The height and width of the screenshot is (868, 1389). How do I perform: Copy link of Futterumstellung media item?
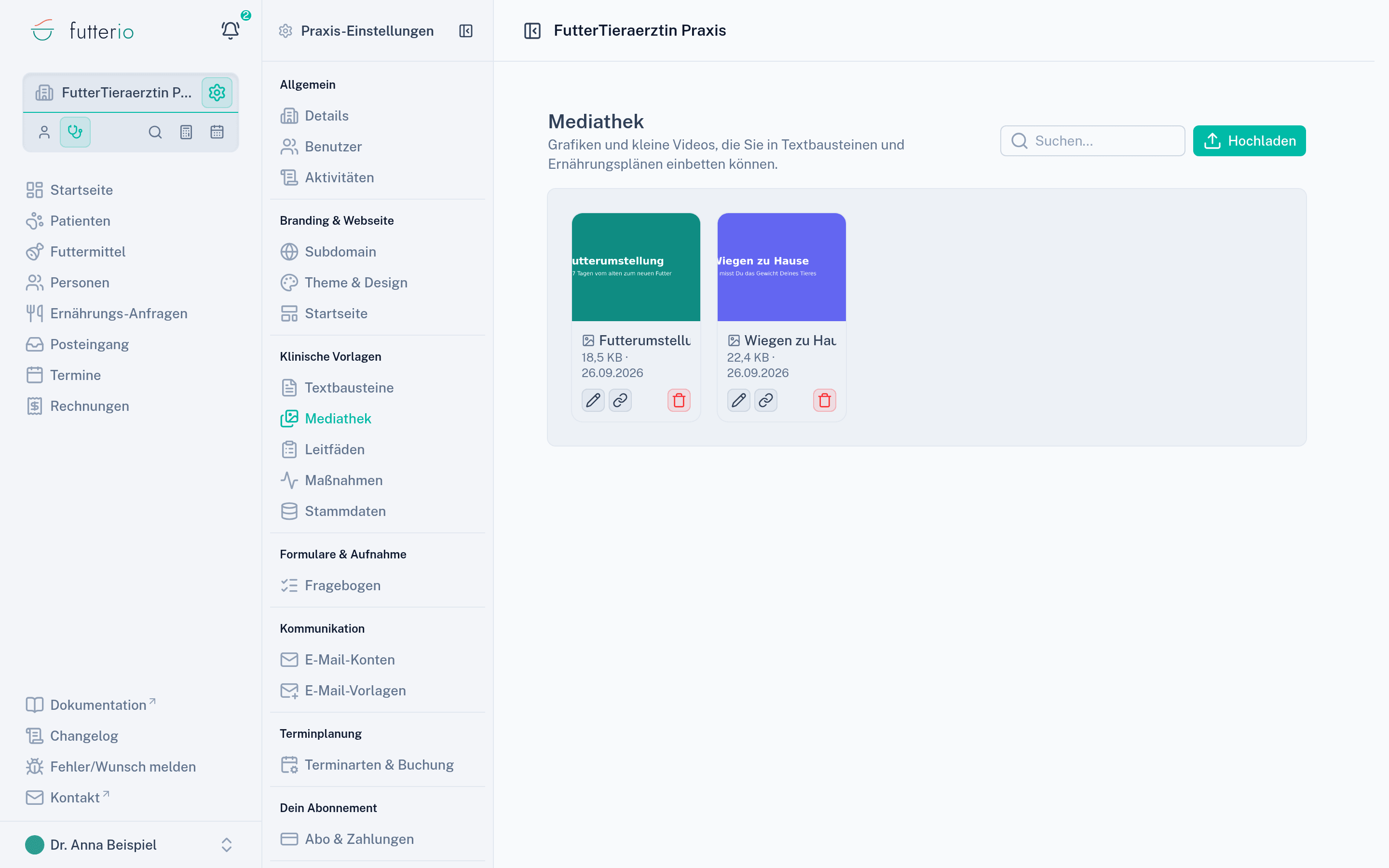click(620, 400)
